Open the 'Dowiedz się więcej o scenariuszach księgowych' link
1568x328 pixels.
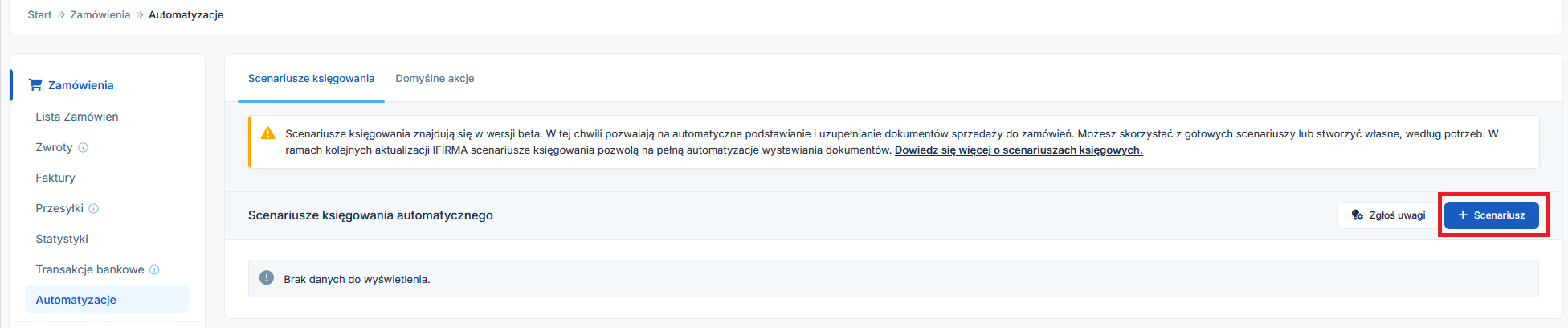click(x=1018, y=150)
